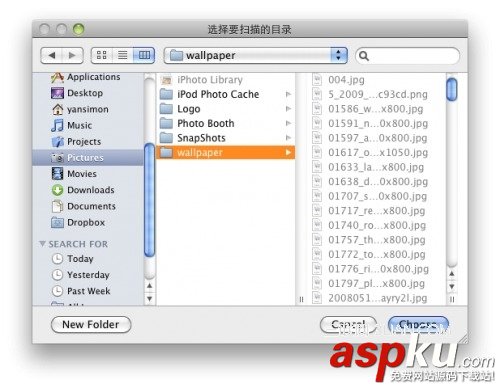The width and height of the screenshot is (500, 388).
Task: Click the New Folder button
Action: (x=91, y=324)
